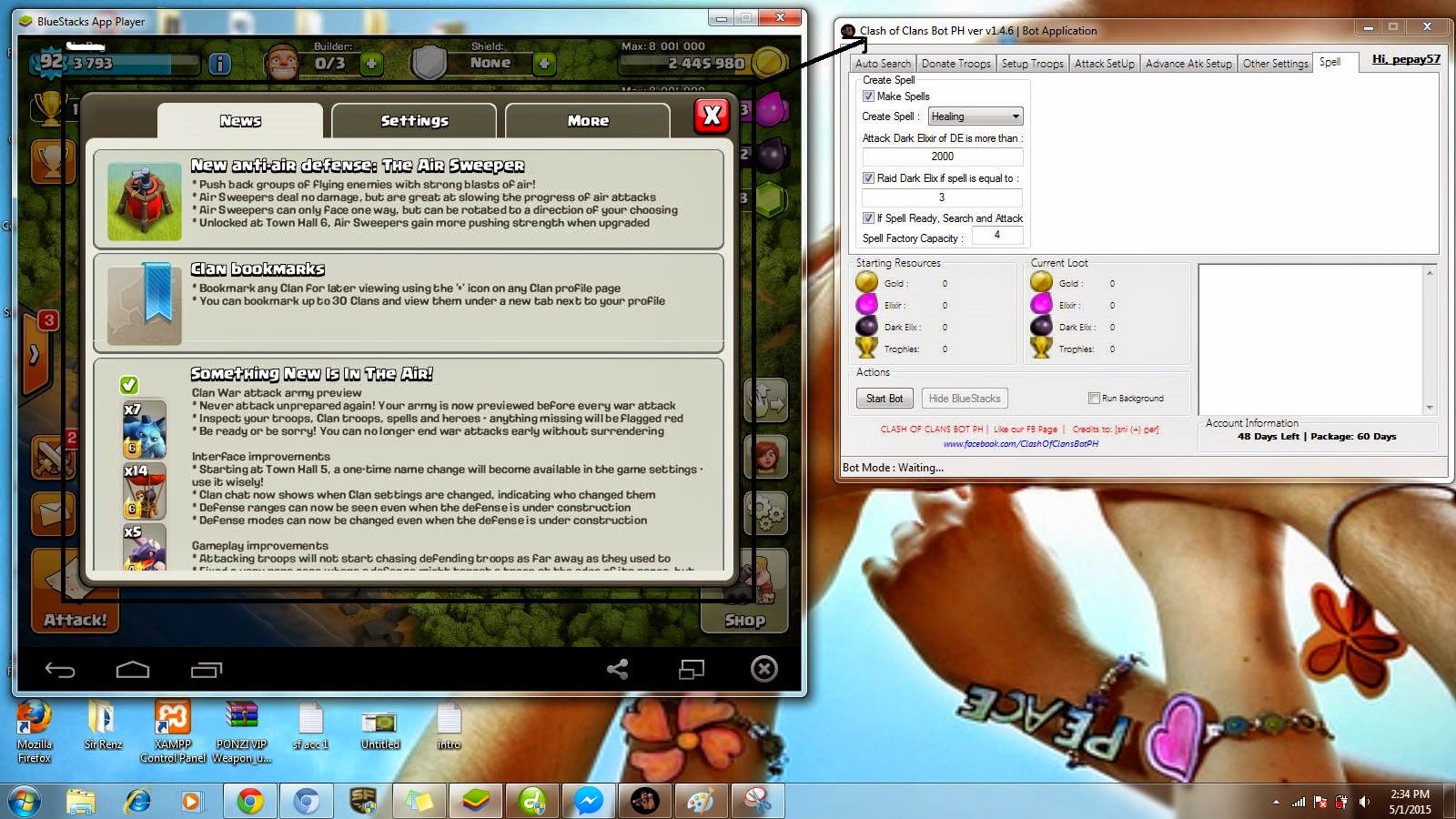Screen dimensions: 1456x819
Task: Click the volume speaker icon in system tray
Action: coord(1364,802)
